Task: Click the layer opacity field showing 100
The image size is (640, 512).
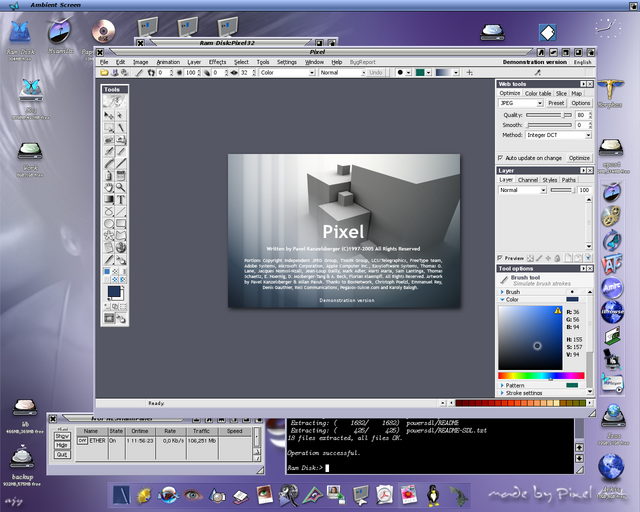Action: (x=584, y=190)
